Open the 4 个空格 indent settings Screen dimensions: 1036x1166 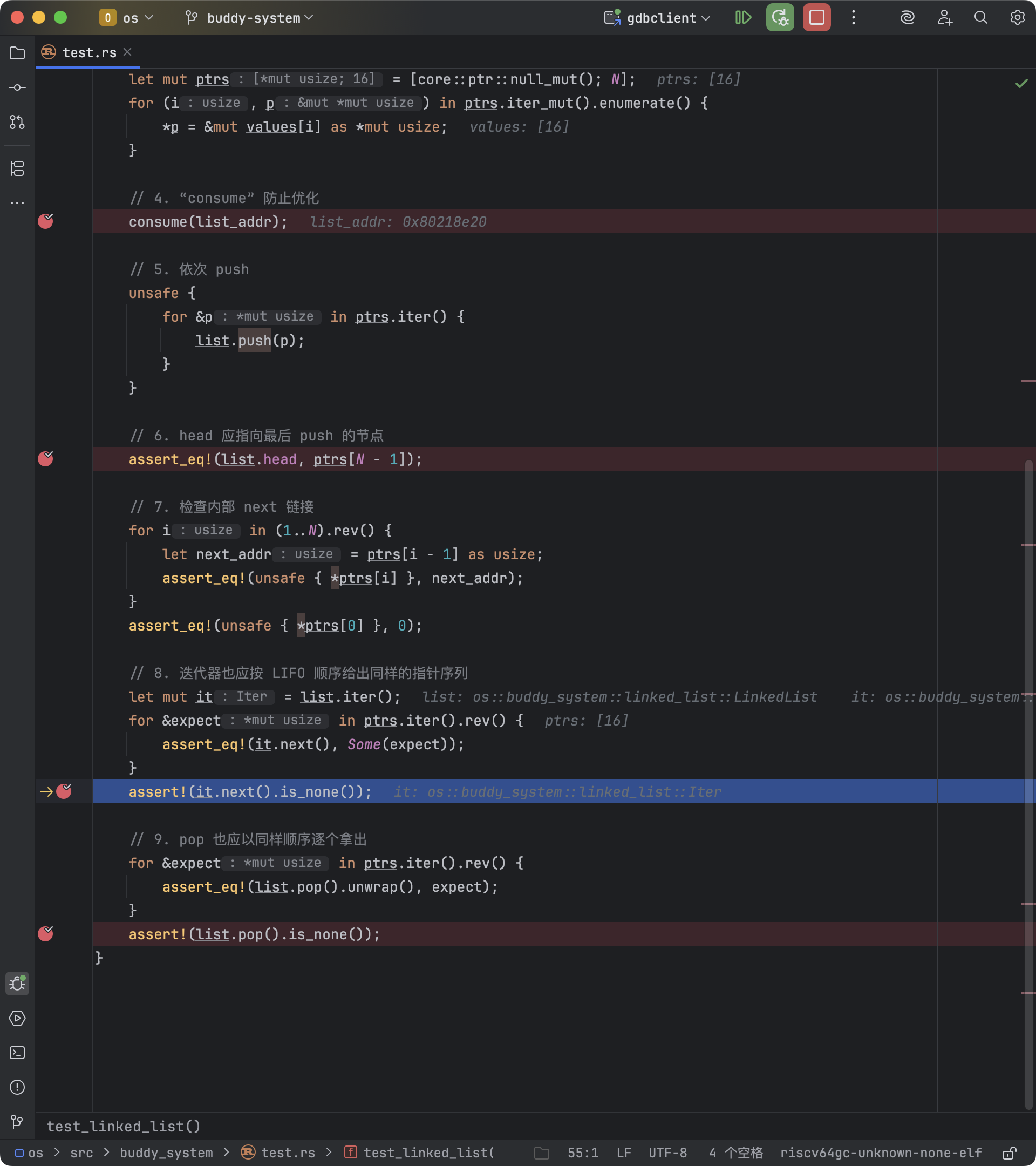coord(735,1153)
